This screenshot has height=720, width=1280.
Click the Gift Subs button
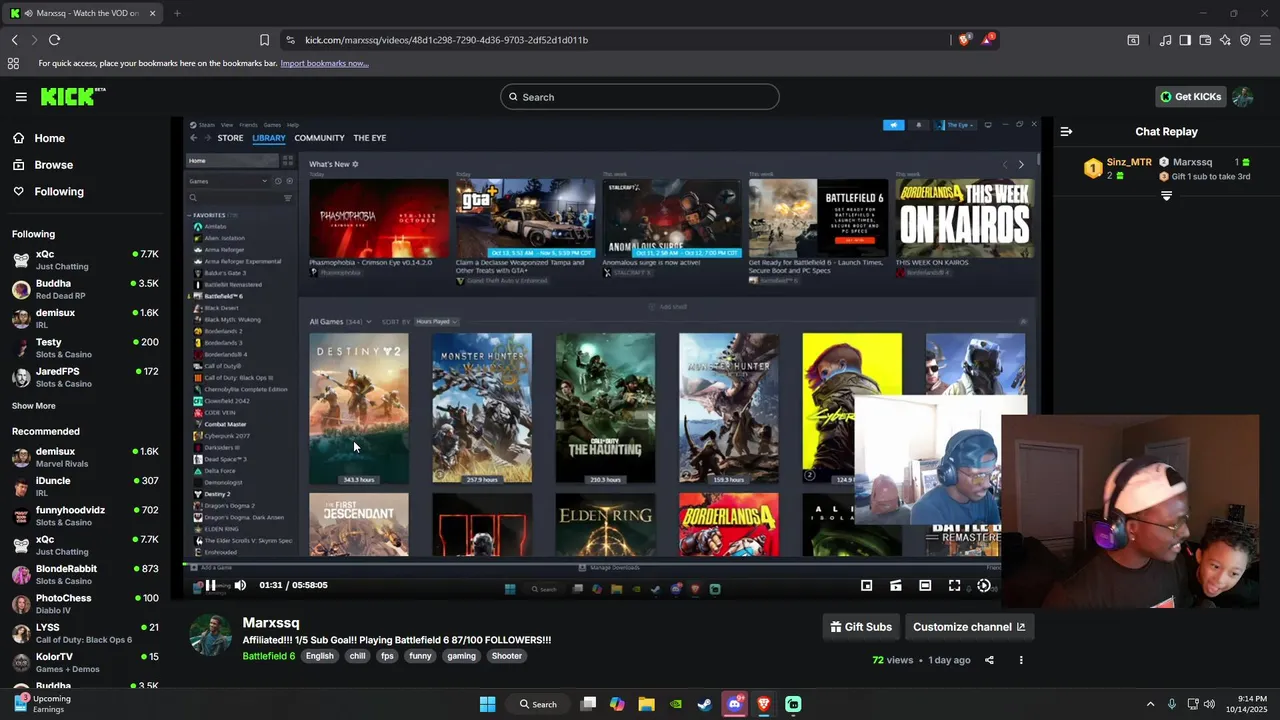tap(861, 627)
